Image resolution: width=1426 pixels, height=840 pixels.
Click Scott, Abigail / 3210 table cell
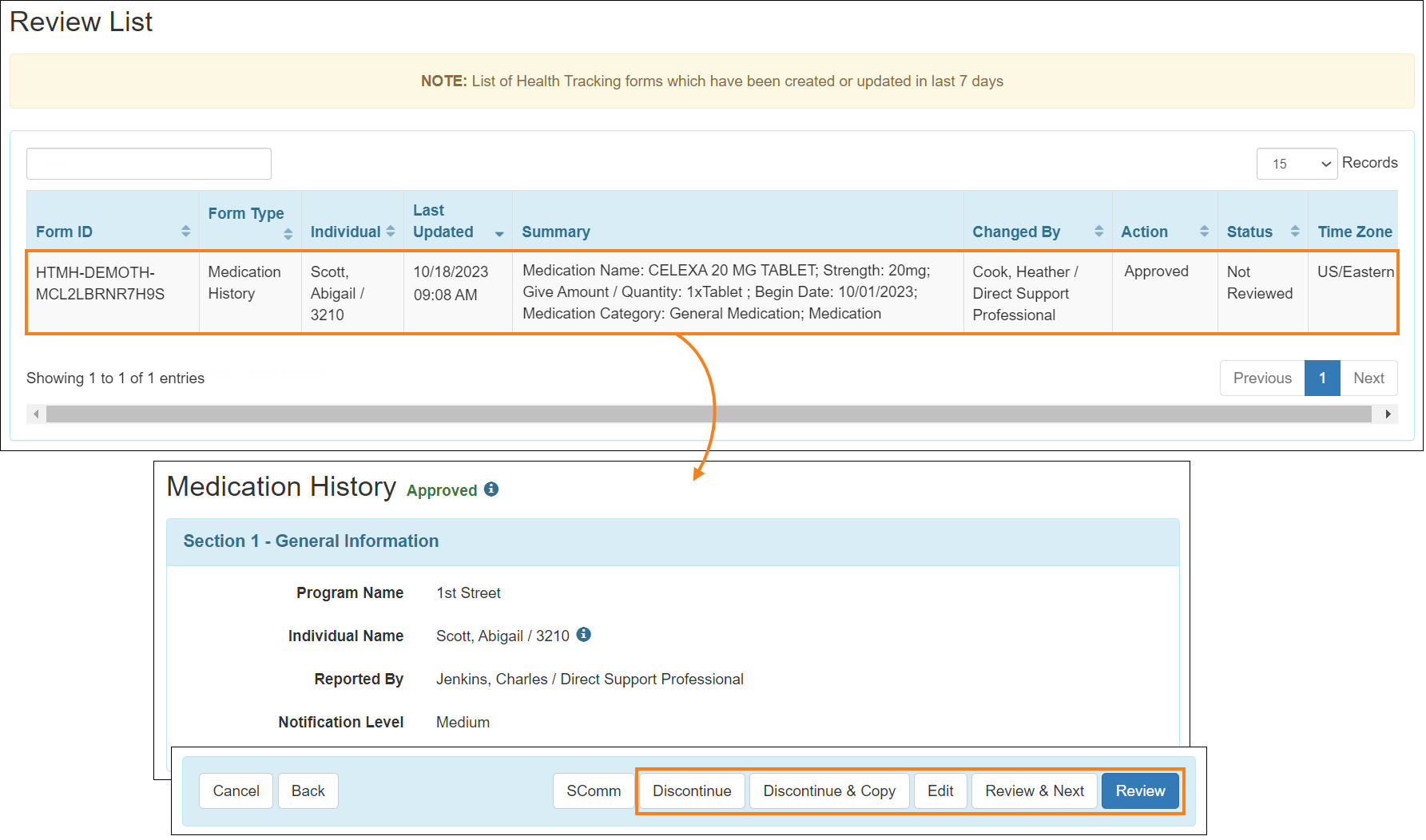click(x=352, y=292)
